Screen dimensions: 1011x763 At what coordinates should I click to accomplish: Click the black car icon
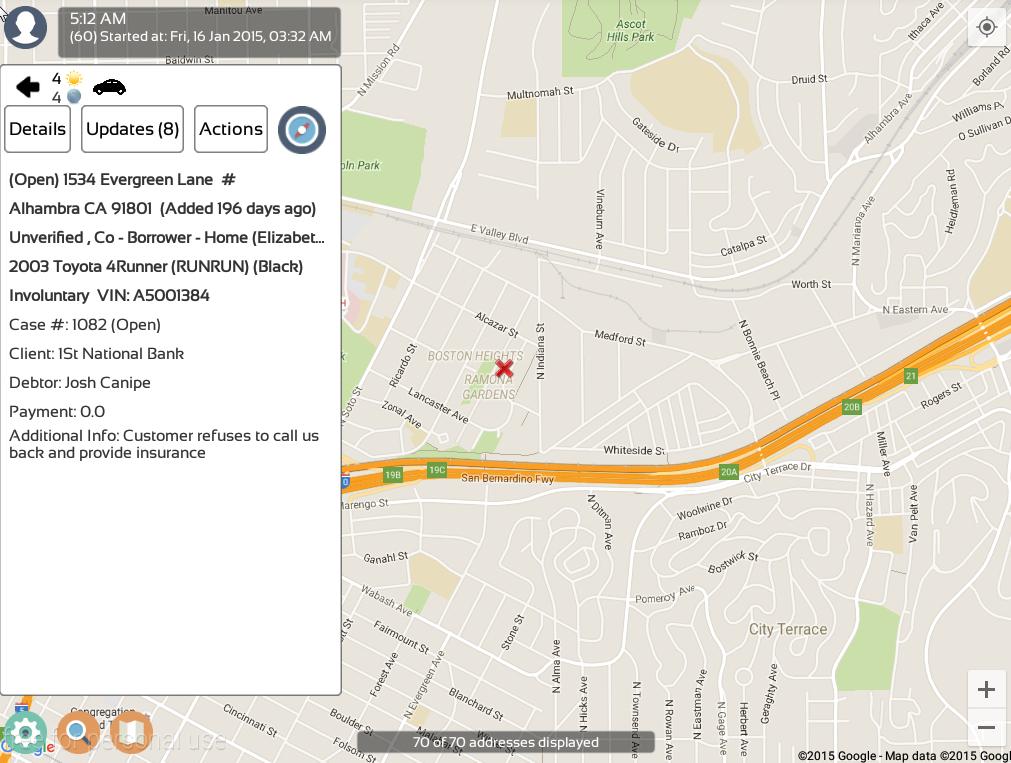[x=109, y=87]
